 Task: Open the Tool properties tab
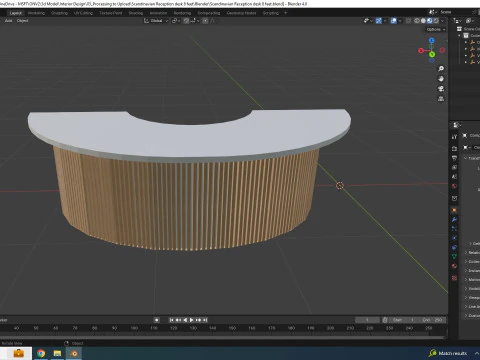coord(454,137)
